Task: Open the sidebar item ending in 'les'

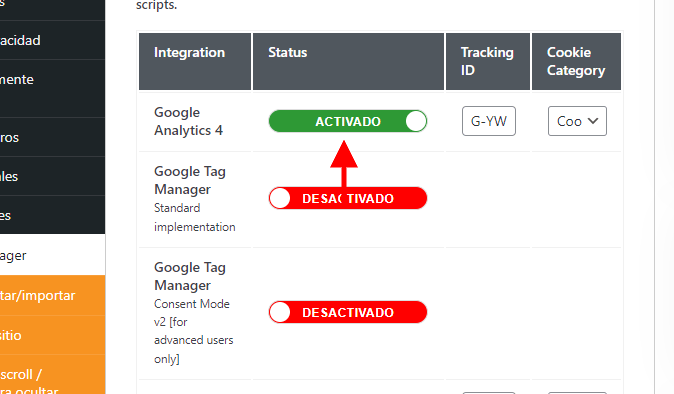Action: tap(52, 176)
